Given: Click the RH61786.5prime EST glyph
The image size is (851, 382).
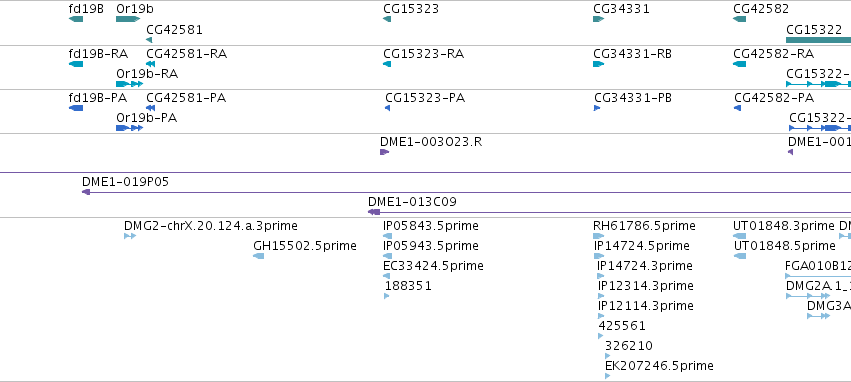Looking at the screenshot, I should (599, 236).
